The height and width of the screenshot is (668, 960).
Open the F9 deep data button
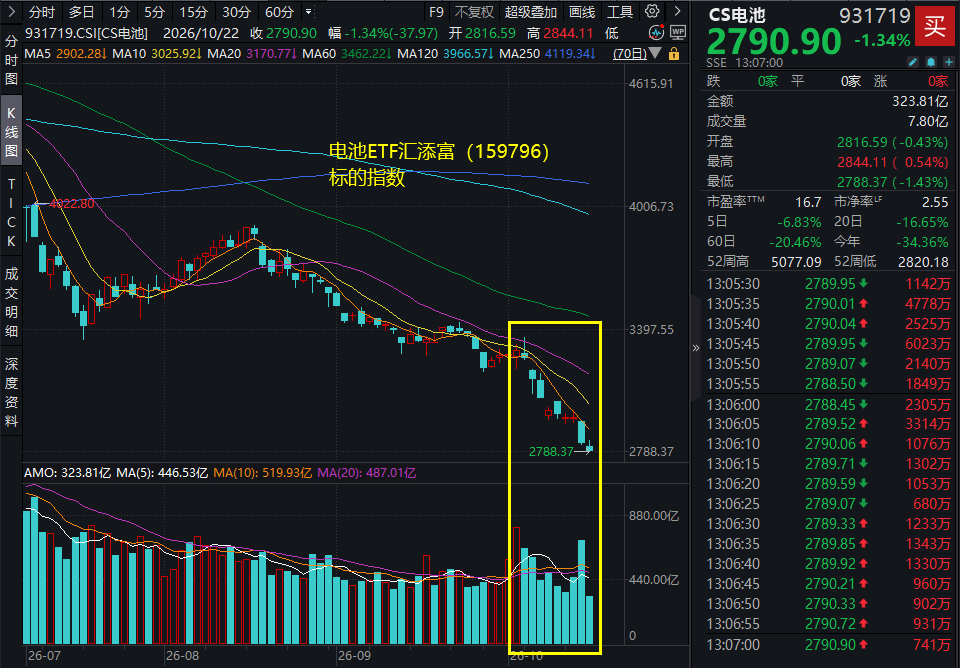click(436, 12)
